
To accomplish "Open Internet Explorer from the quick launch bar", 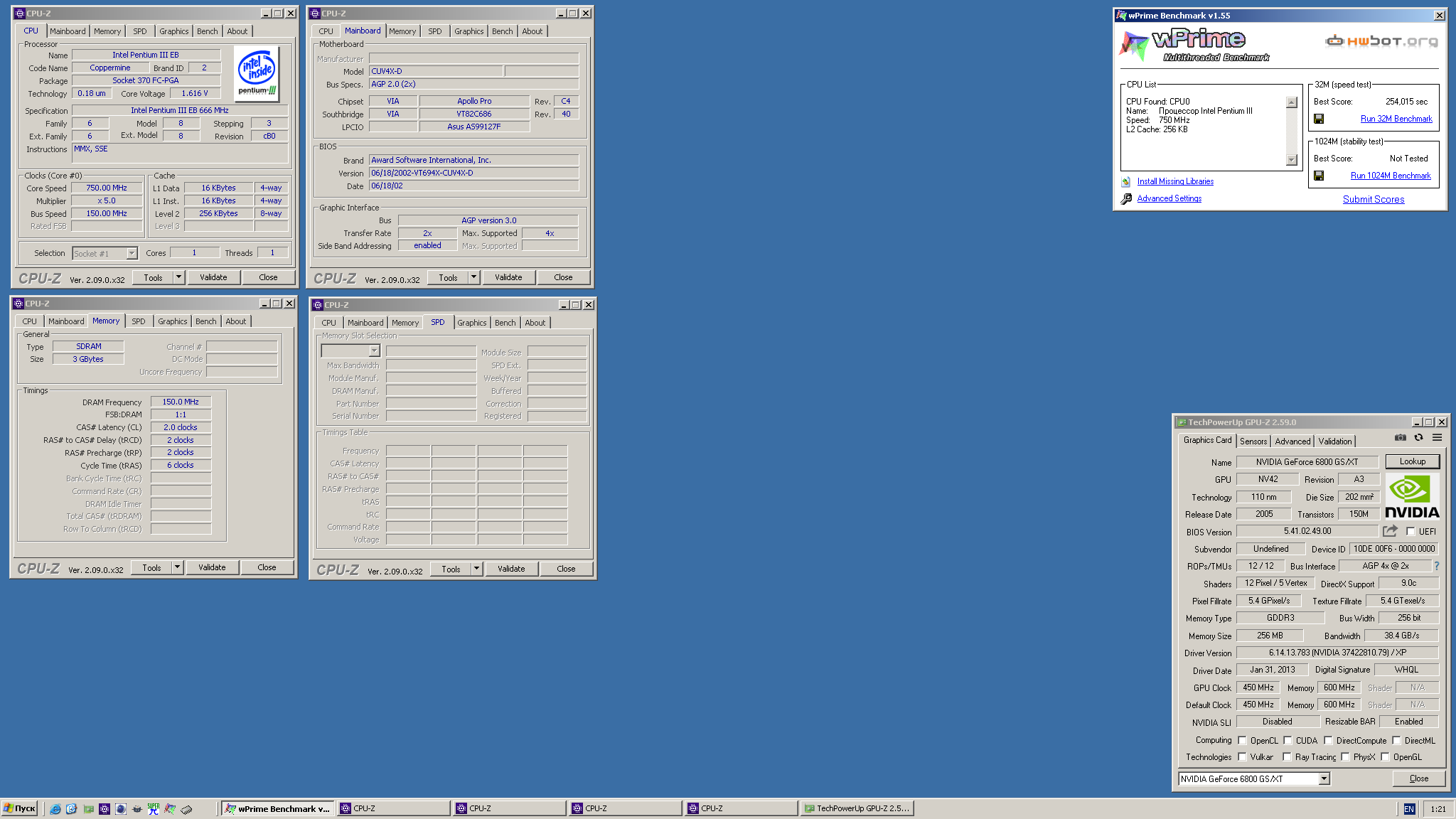I will [55, 809].
